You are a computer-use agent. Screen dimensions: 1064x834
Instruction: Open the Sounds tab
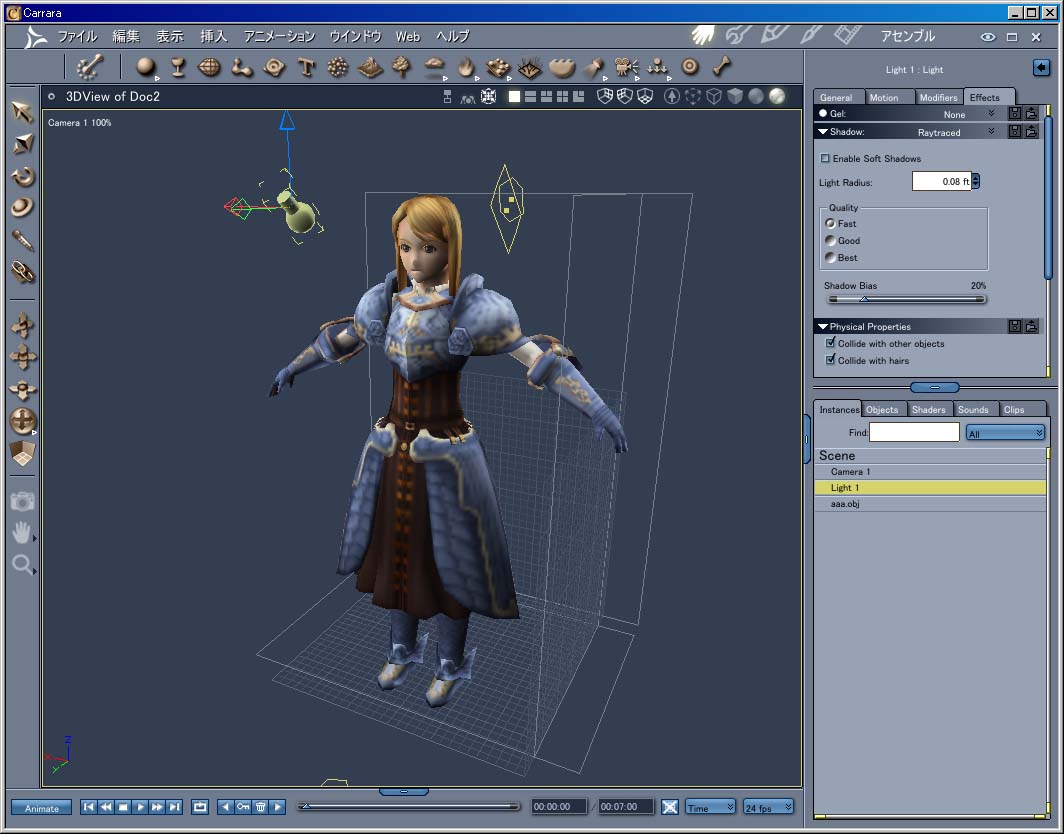point(973,409)
